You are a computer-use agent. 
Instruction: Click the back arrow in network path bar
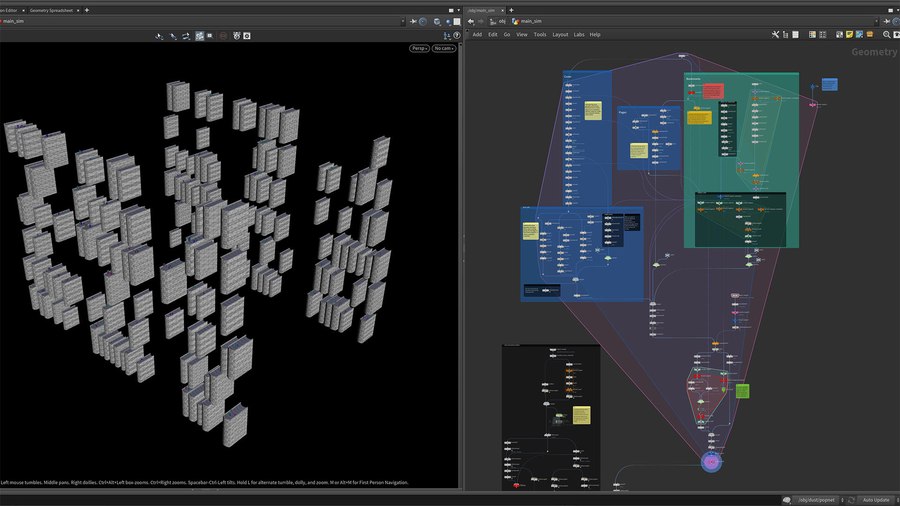[471, 20]
